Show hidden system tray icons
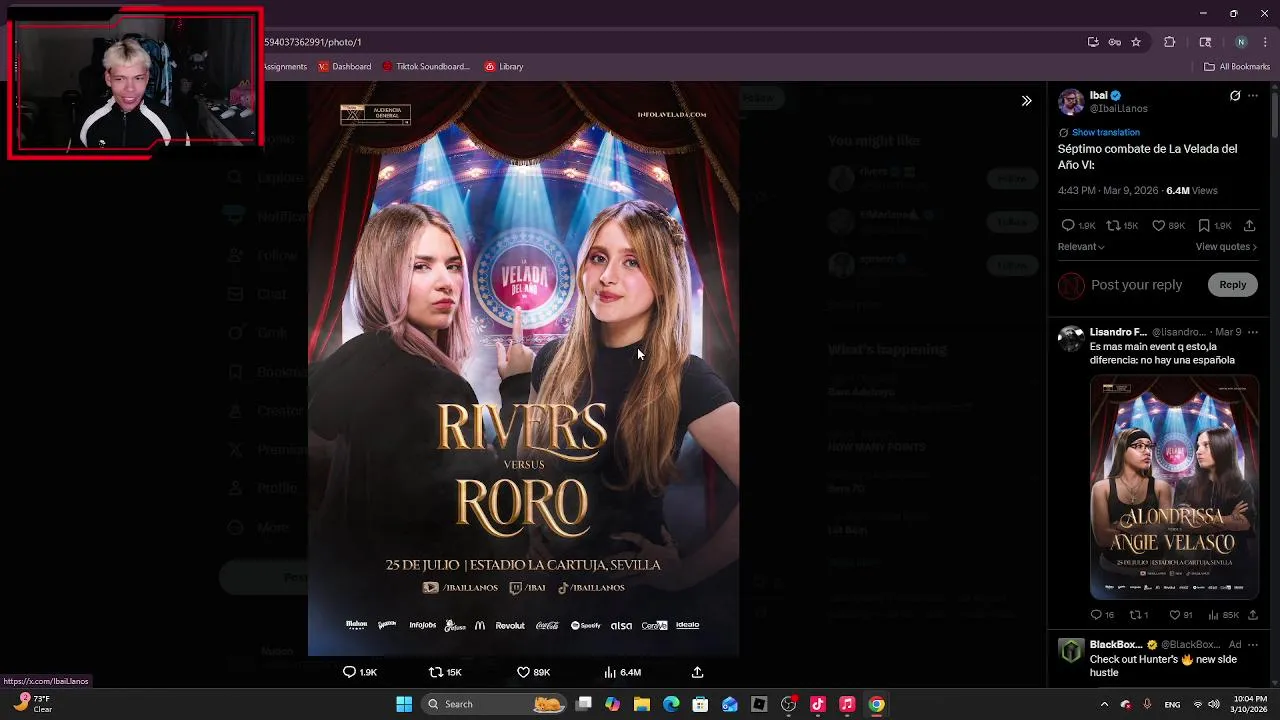This screenshot has width=1280, height=720. [x=1104, y=704]
